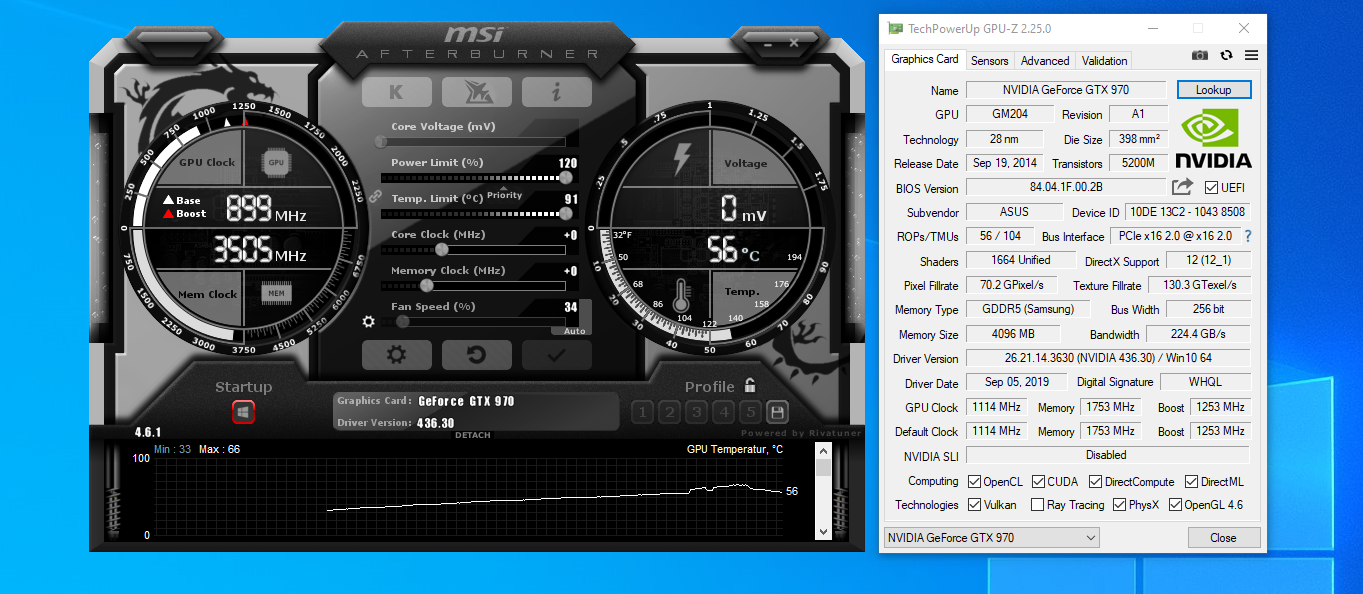Screen dimensions: 1363x594
Task: Toggle the link icon between power and temp limit
Action: [x=375, y=197]
